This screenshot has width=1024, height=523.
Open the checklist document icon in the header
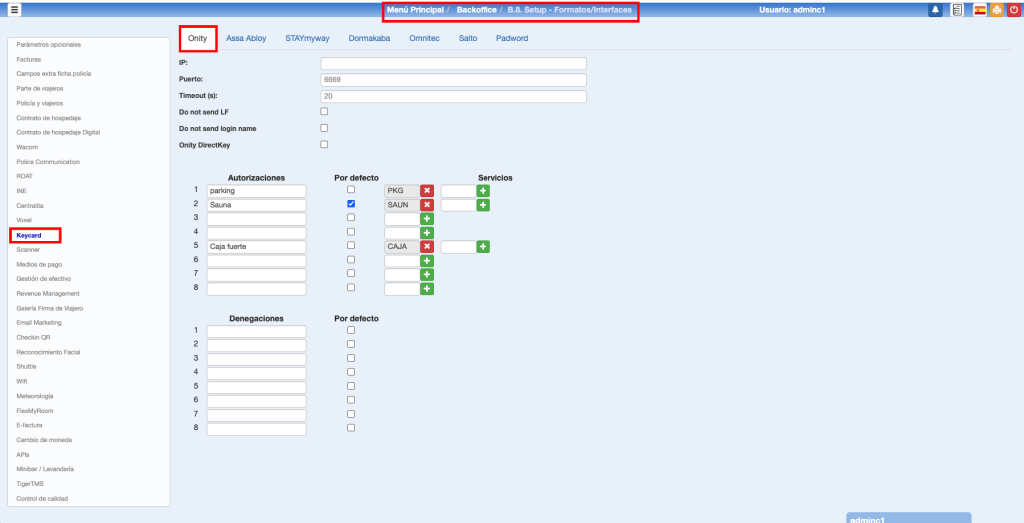click(x=957, y=10)
